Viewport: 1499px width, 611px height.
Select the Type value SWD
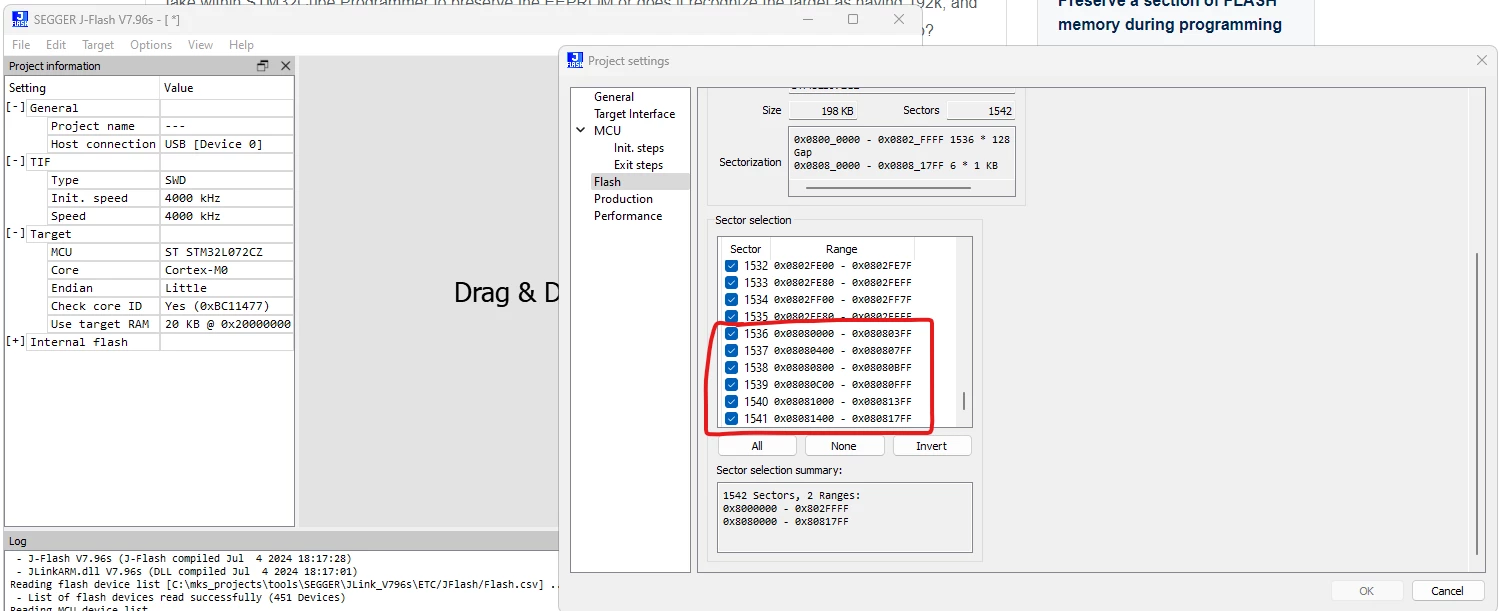227,180
